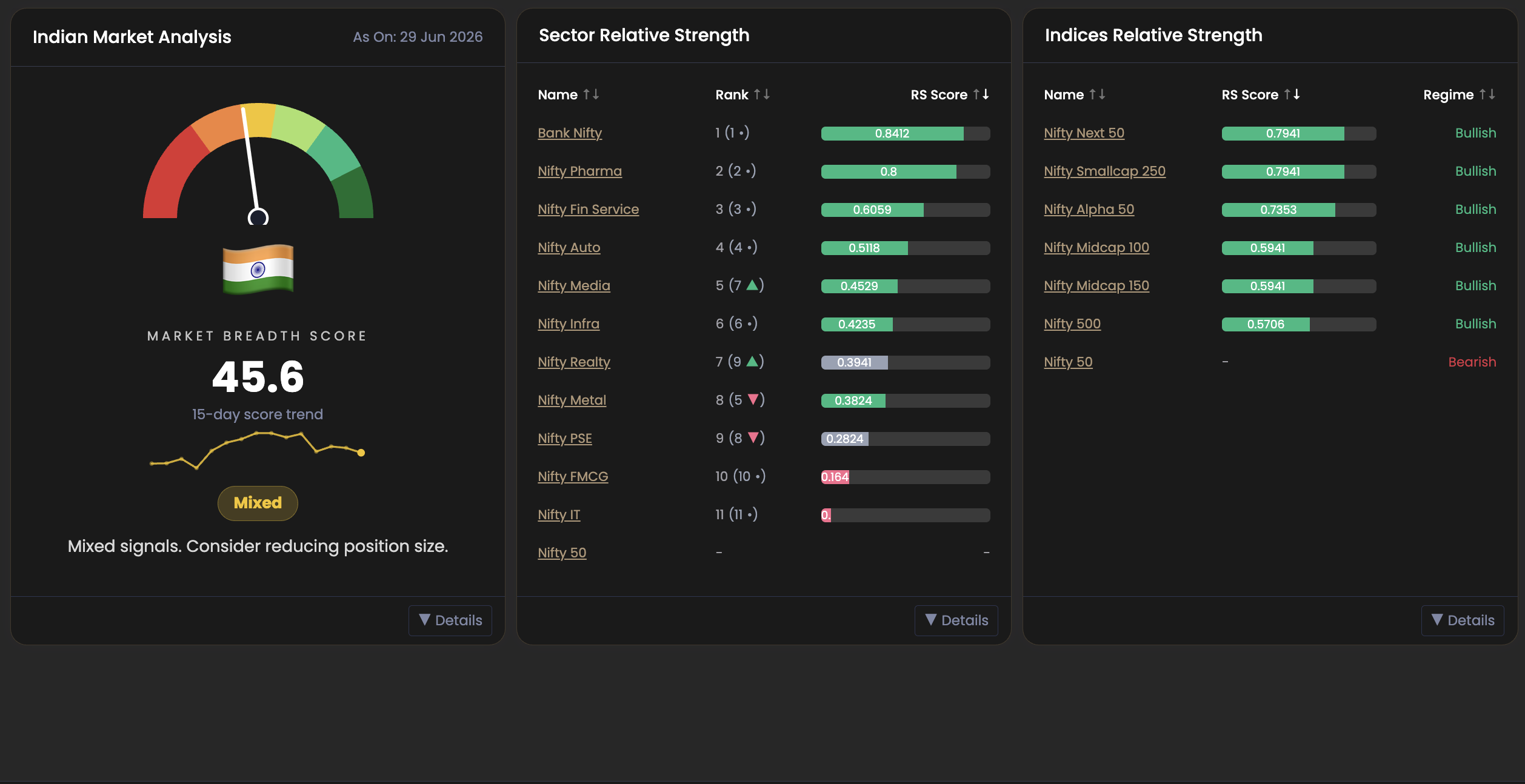Click Nifty IT red RS score bar
Screen dimensions: 1525x784
[x=826, y=515]
